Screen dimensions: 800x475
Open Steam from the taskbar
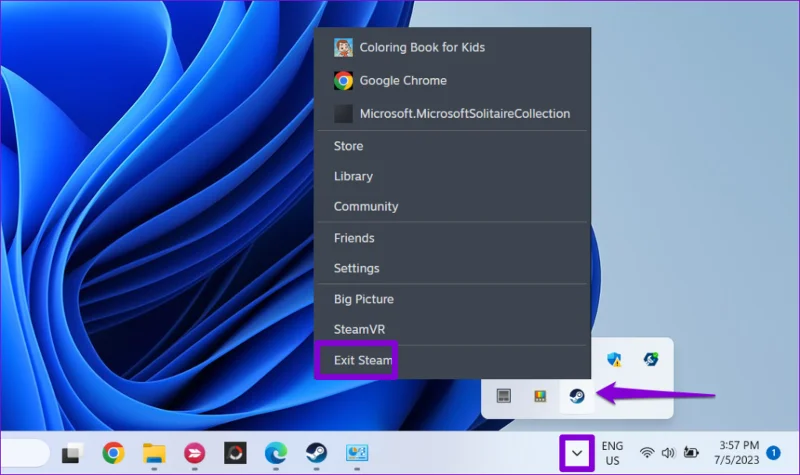pyautogui.click(x=316, y=453)
